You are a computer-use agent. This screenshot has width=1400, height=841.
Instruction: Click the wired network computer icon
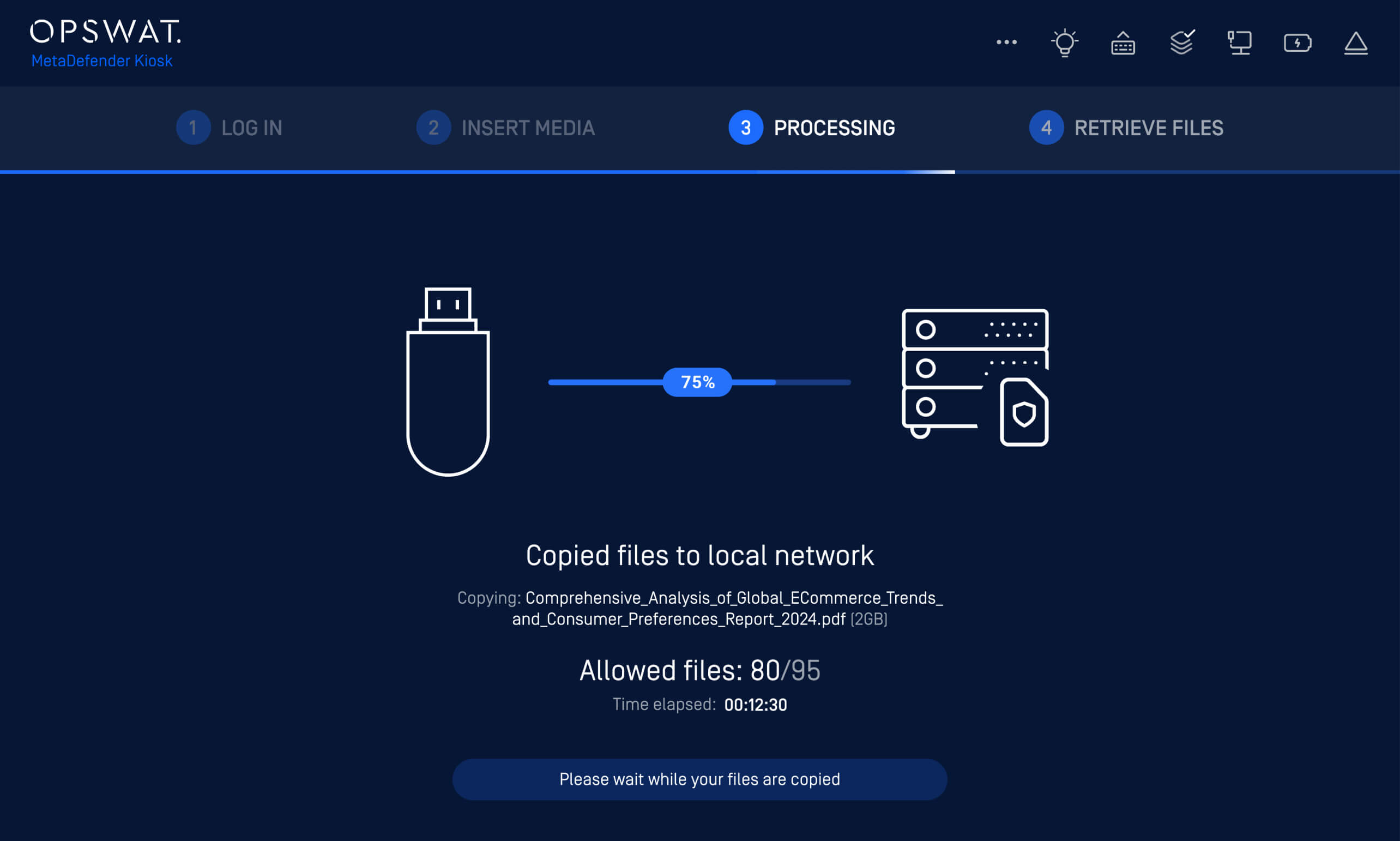[1239, 43]
